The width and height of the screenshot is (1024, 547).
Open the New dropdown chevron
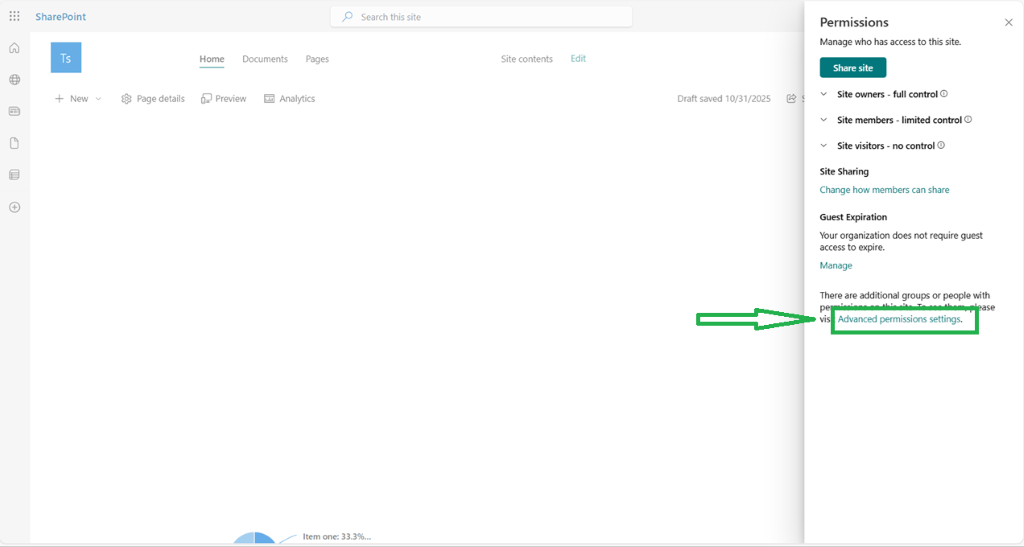tap(99, 99)
